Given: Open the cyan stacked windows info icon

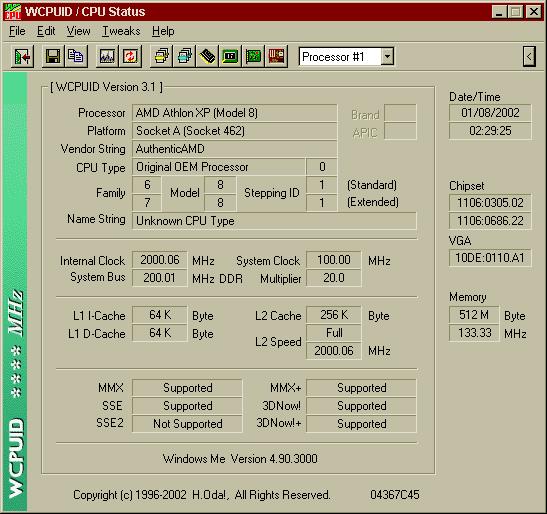Looking at the screenshot, I should (x=184, y=56).
